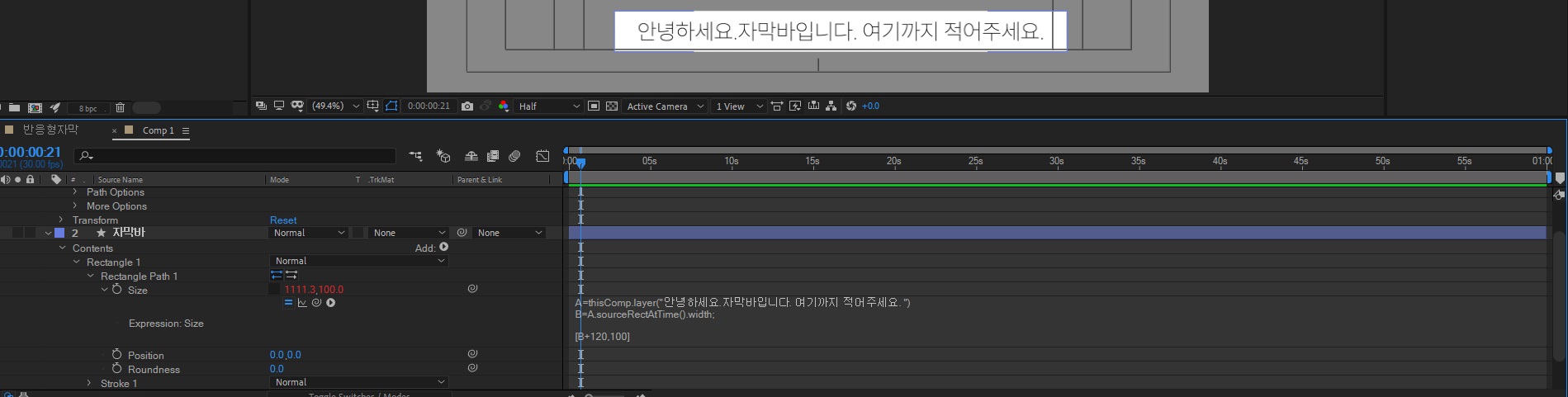Screen dimensions: 1568x397
Task: Toggle the Roundness property stopwatch
Action: click(x=117, y=368)
